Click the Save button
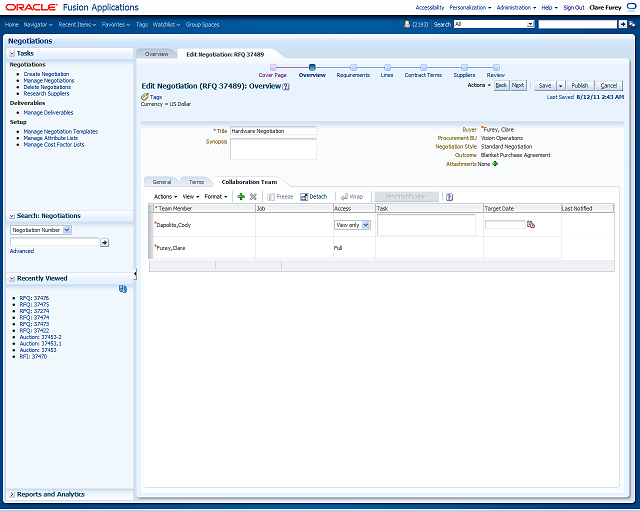640x512 pixels. tap(545, 86)
